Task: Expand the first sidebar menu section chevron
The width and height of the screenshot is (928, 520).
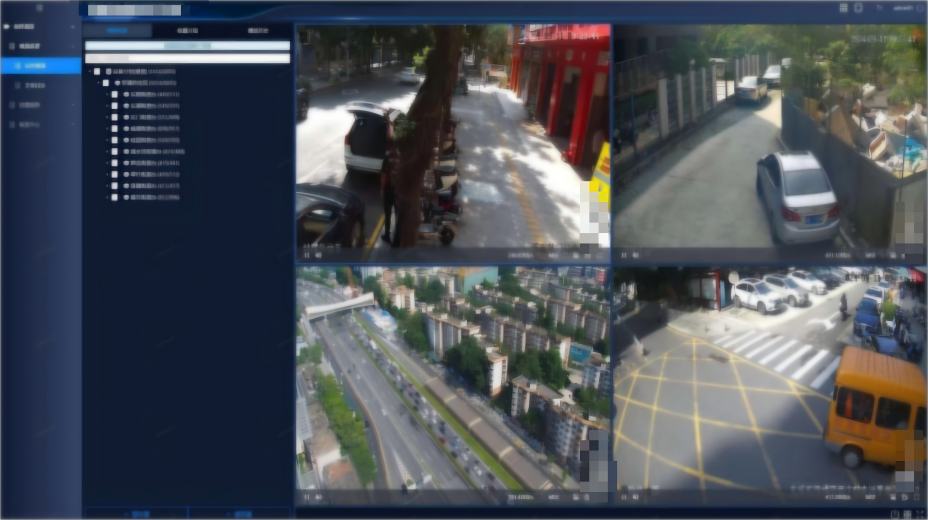Action: [74, 25]
